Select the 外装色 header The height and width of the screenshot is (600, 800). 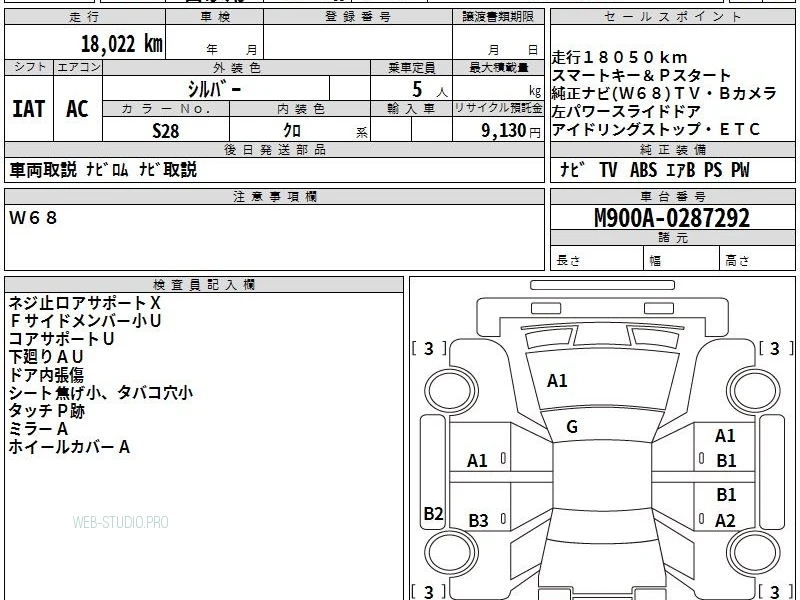237,67
